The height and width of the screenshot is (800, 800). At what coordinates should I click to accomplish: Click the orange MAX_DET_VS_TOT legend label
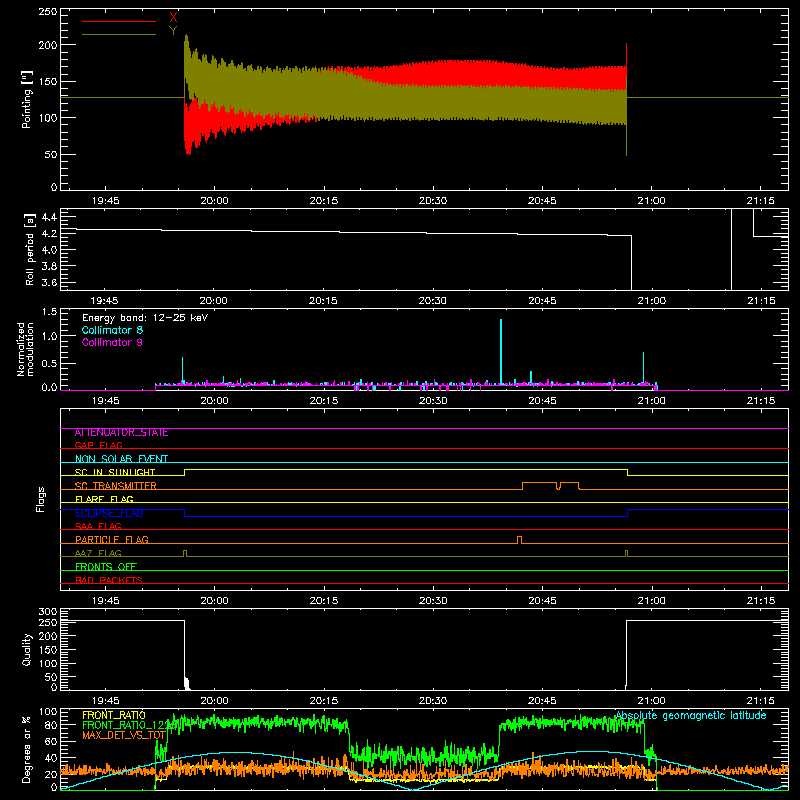[x=124, y=735]
